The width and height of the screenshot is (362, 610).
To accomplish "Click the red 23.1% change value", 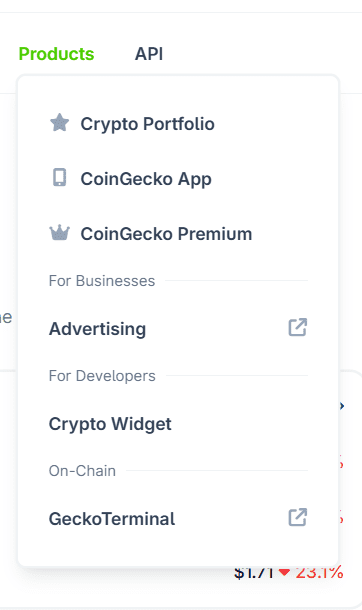I will pyautogui.click(x=319, y=573).
